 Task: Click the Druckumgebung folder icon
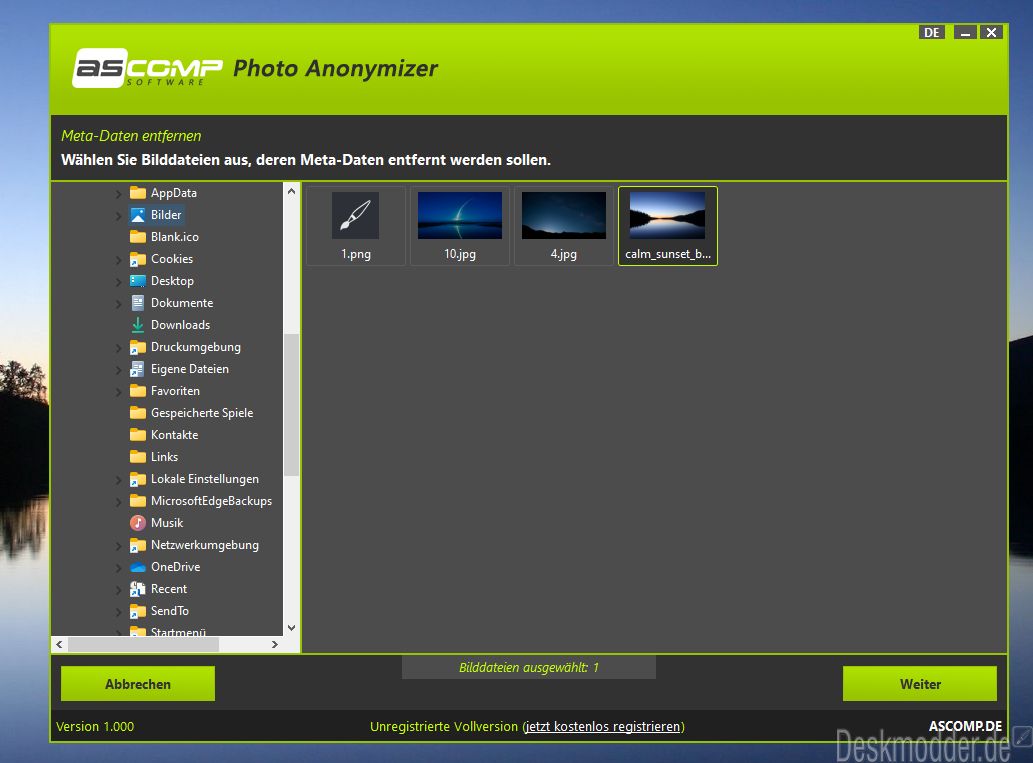point(138,347)
